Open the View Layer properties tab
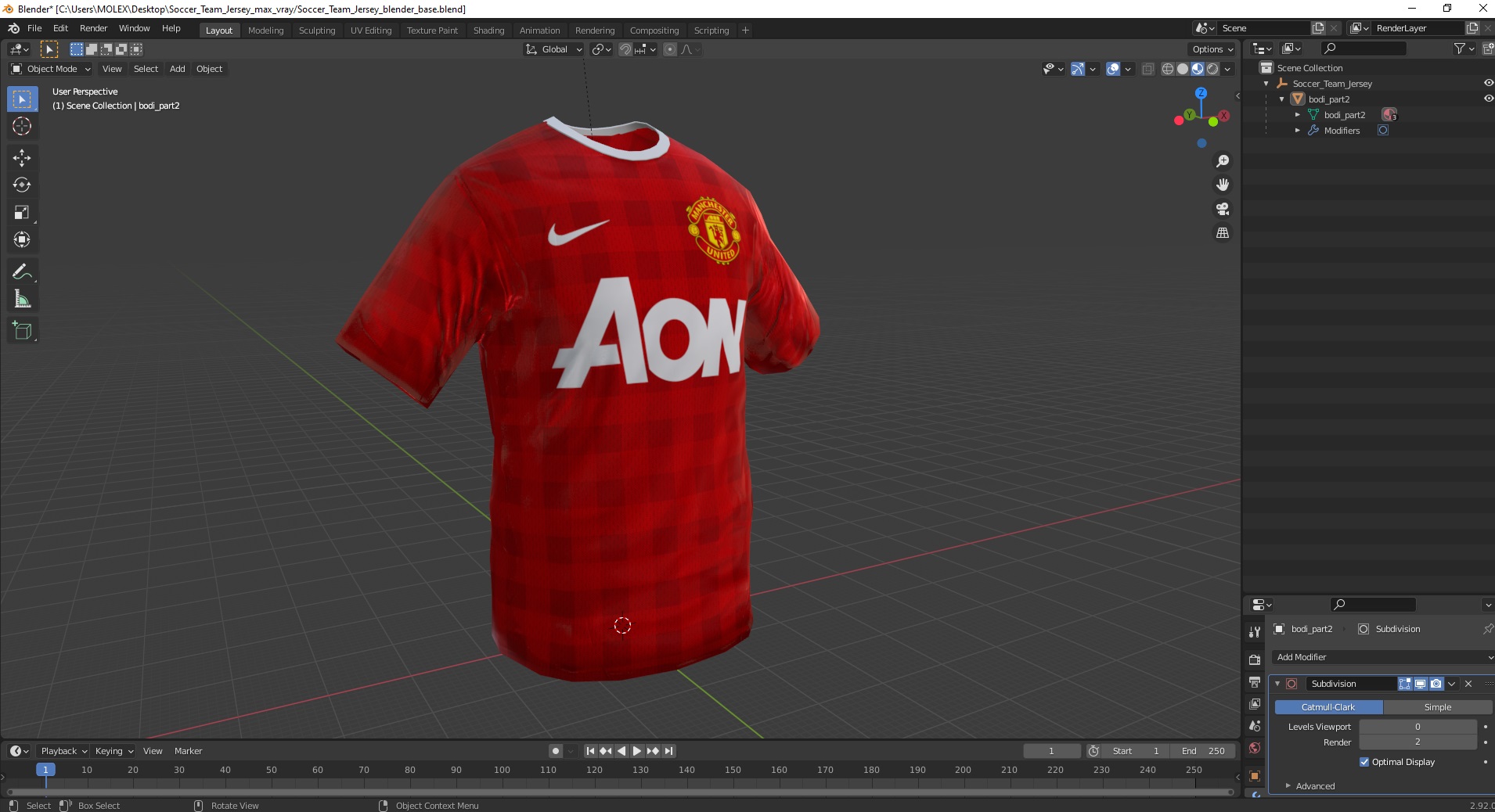The width and height of the screenshot is (1495, 812). pos(1255,704)
